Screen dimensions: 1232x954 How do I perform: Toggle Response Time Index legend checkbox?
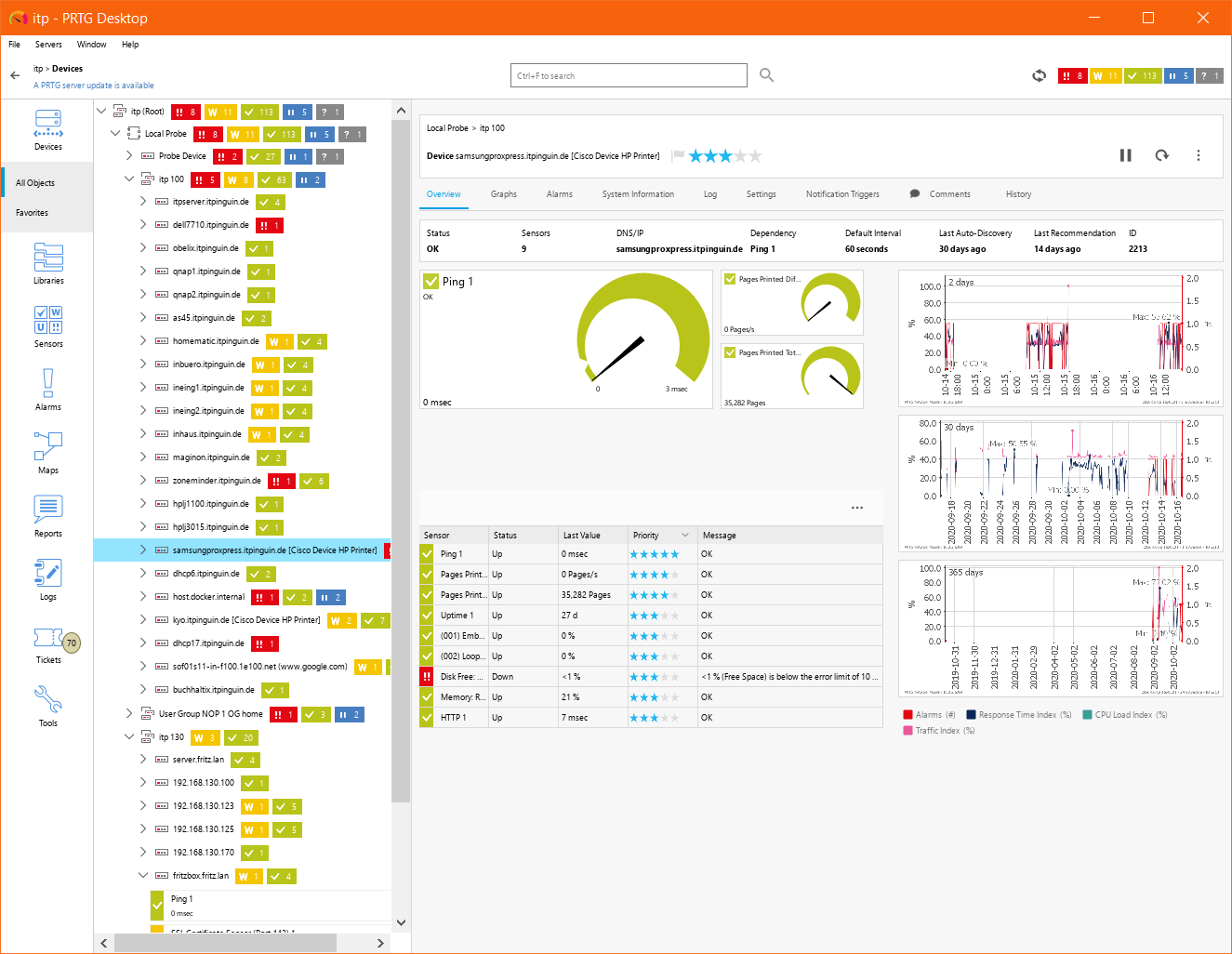pos(971,715)
